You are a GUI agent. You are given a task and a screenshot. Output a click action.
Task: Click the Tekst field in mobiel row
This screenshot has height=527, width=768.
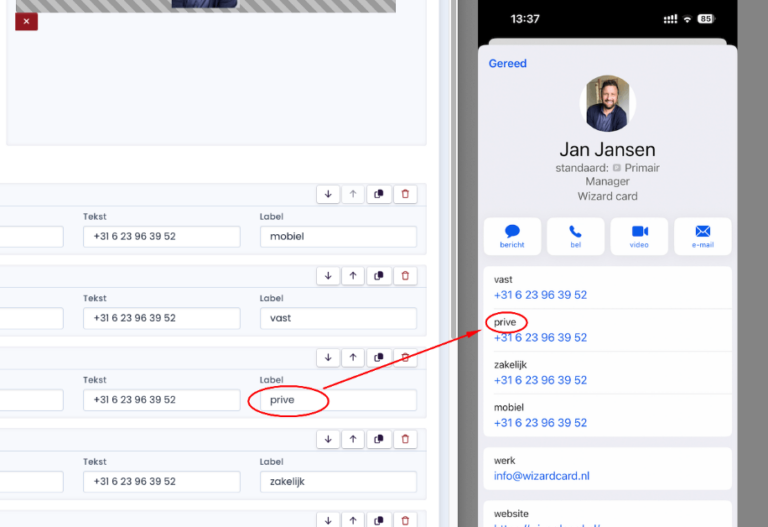(x=162, y=237)
